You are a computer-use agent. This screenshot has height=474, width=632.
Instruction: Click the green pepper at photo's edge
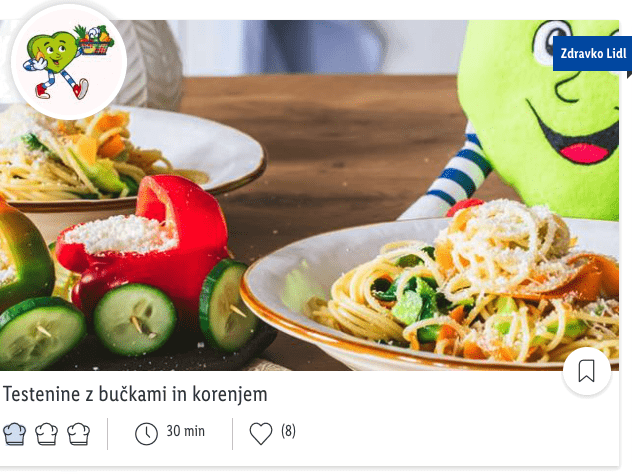coord(24,258)
